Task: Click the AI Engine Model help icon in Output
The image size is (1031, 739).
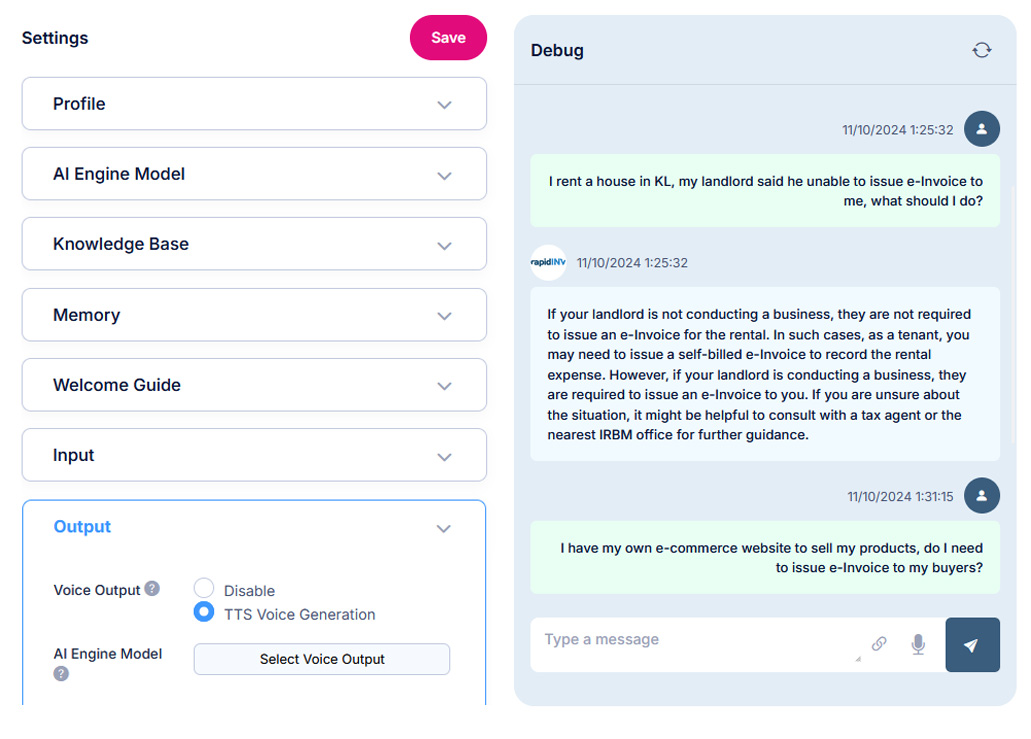Action: (x=61, y=673)
